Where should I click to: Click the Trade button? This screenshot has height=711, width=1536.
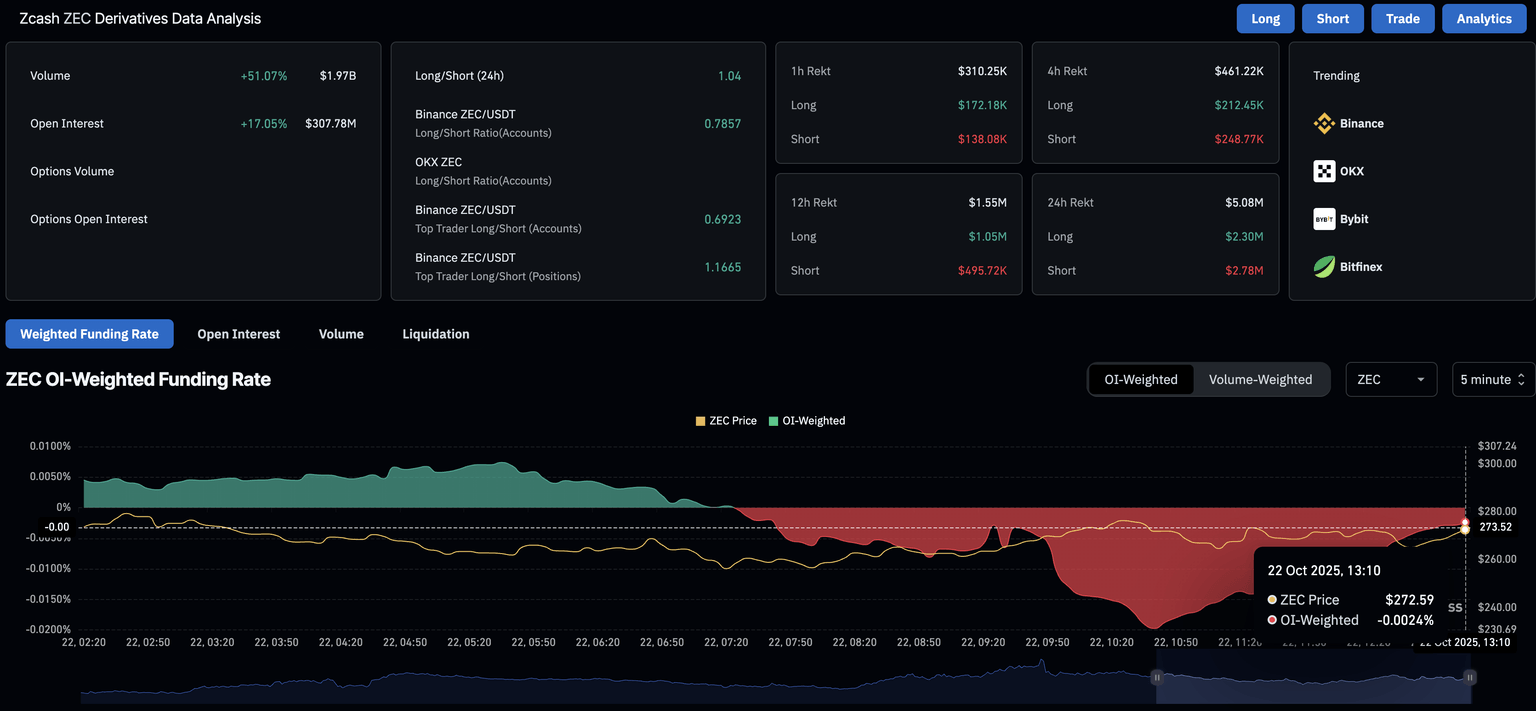tap(1402, 19)
